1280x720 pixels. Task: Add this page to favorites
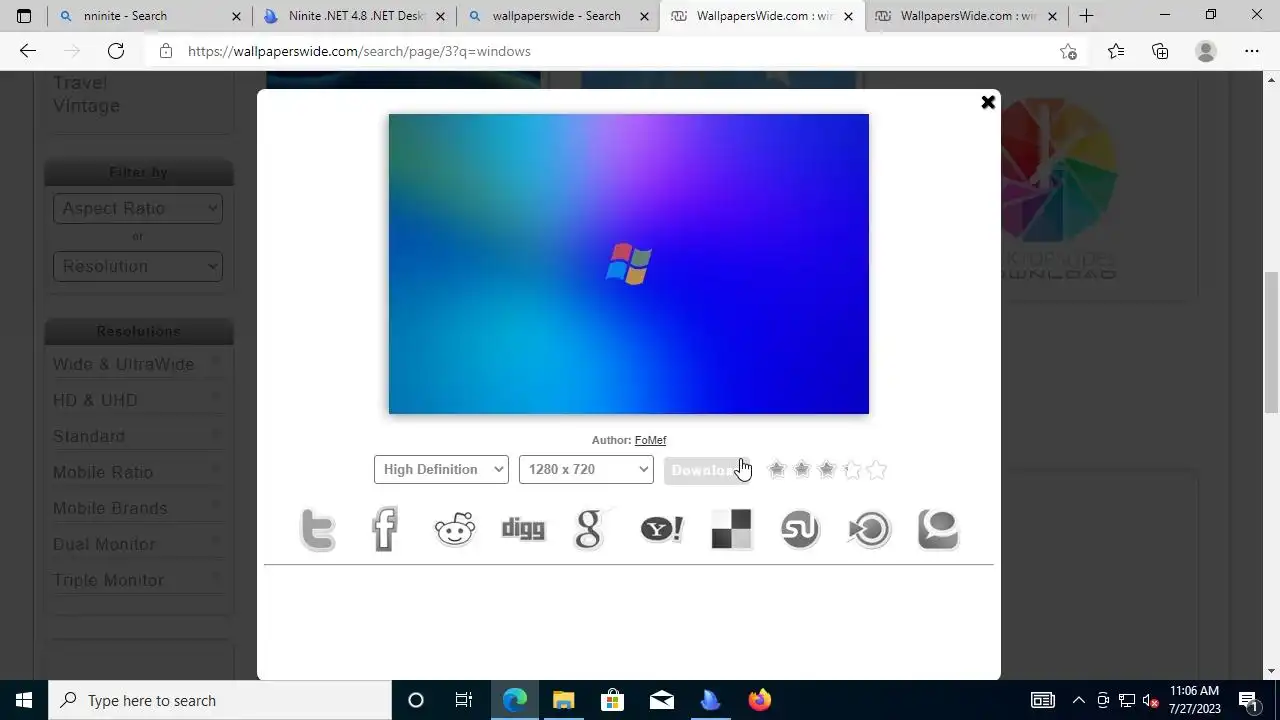click(x=1068, y=51)
